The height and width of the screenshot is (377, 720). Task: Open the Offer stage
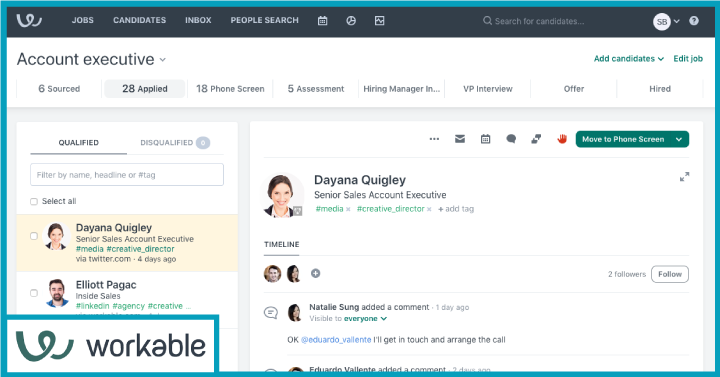pos(574,89)
